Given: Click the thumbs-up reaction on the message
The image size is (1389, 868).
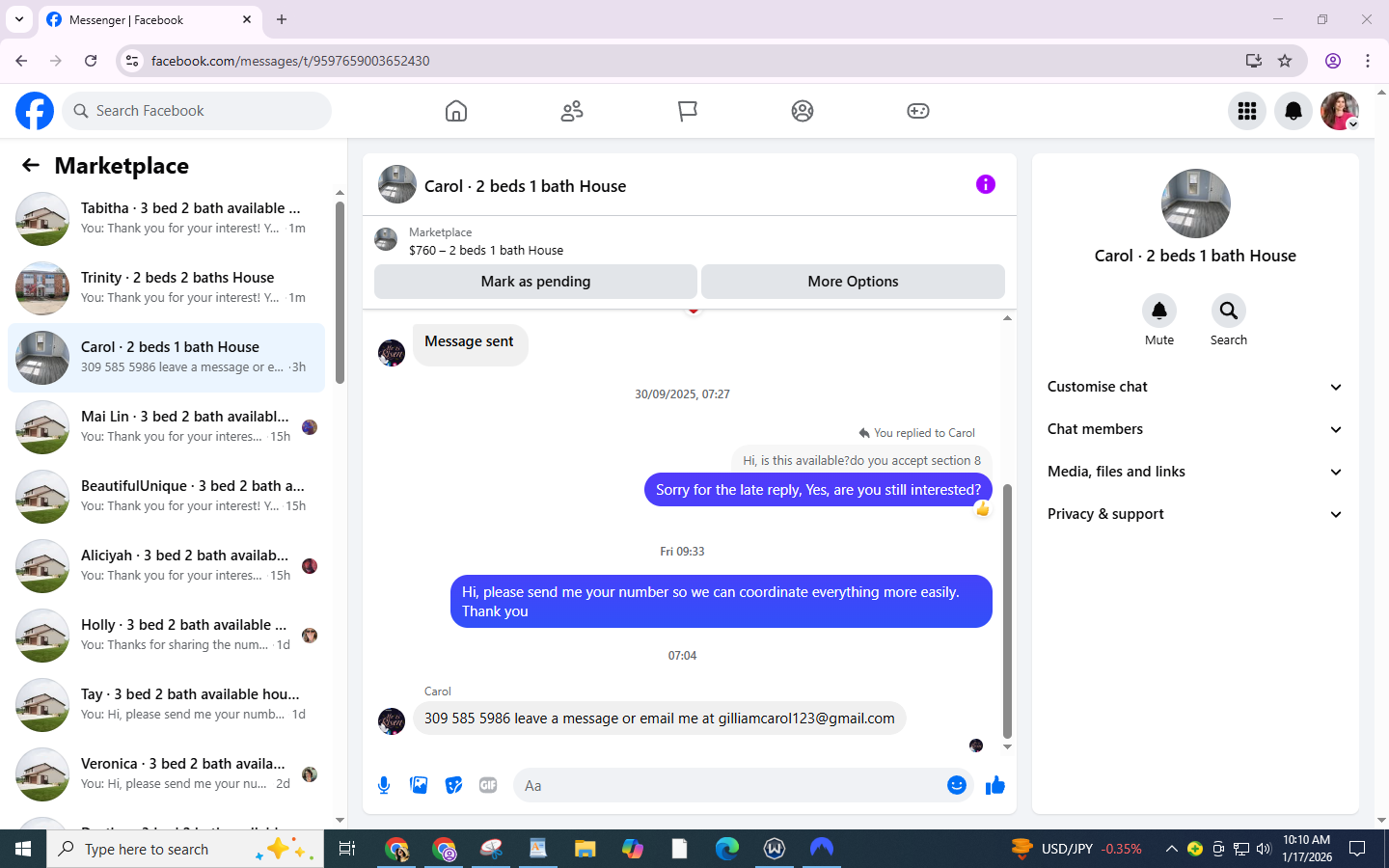Looking at the screenshot, I should click(x=982, y=509).
